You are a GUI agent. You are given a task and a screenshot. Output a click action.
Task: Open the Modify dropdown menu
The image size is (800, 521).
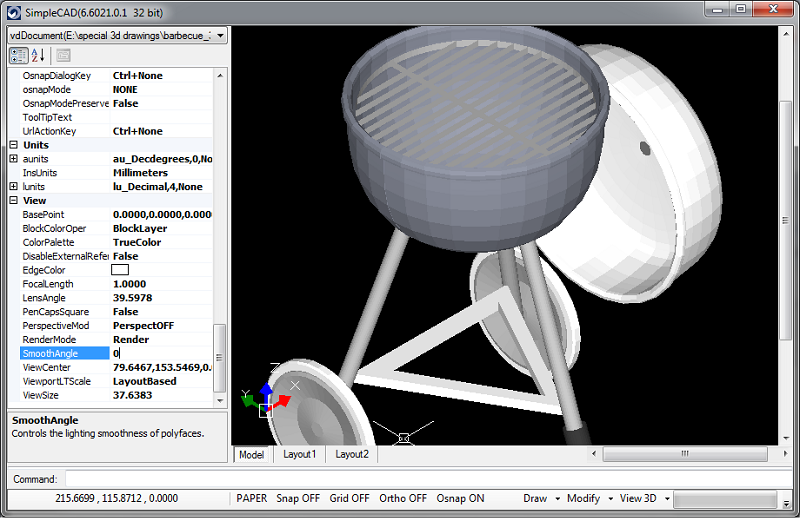pyautogui.click(x=589, y=498)
